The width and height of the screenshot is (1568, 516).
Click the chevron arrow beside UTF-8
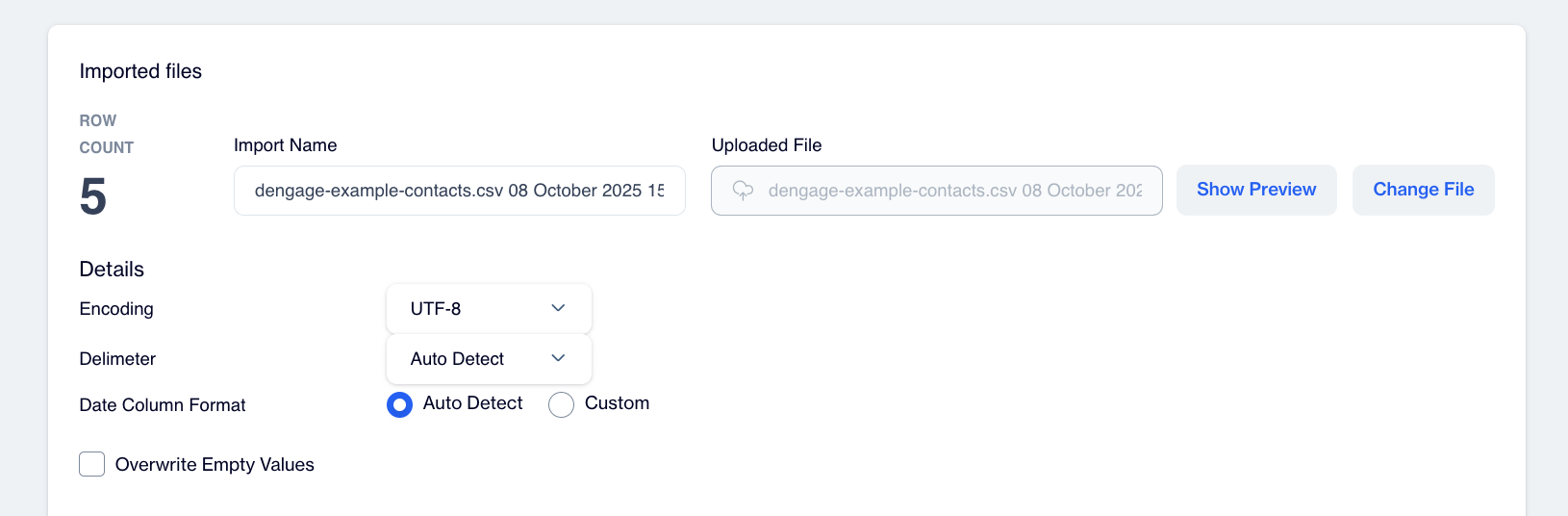click(558, 308)
